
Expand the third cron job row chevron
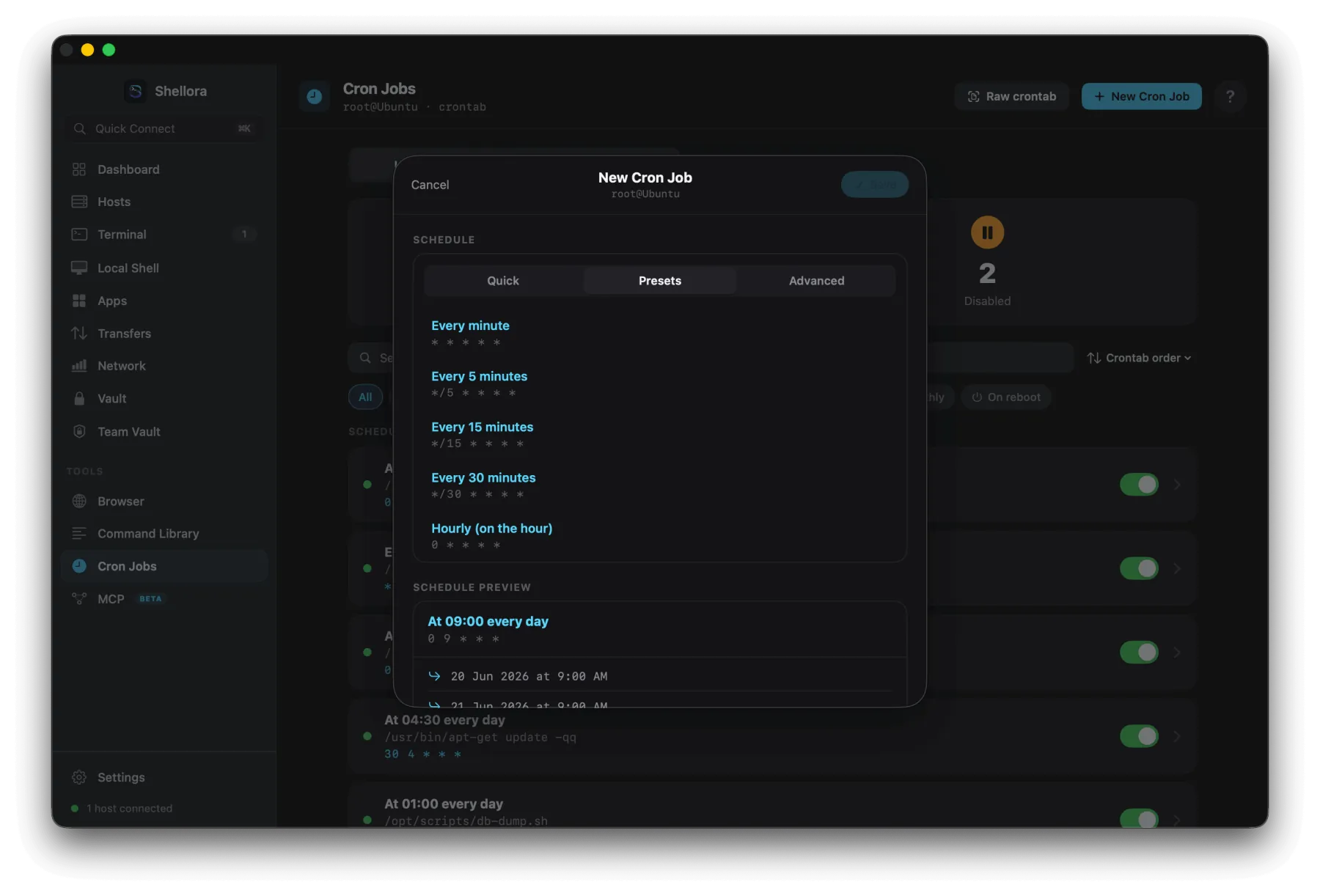(1177, 652)
